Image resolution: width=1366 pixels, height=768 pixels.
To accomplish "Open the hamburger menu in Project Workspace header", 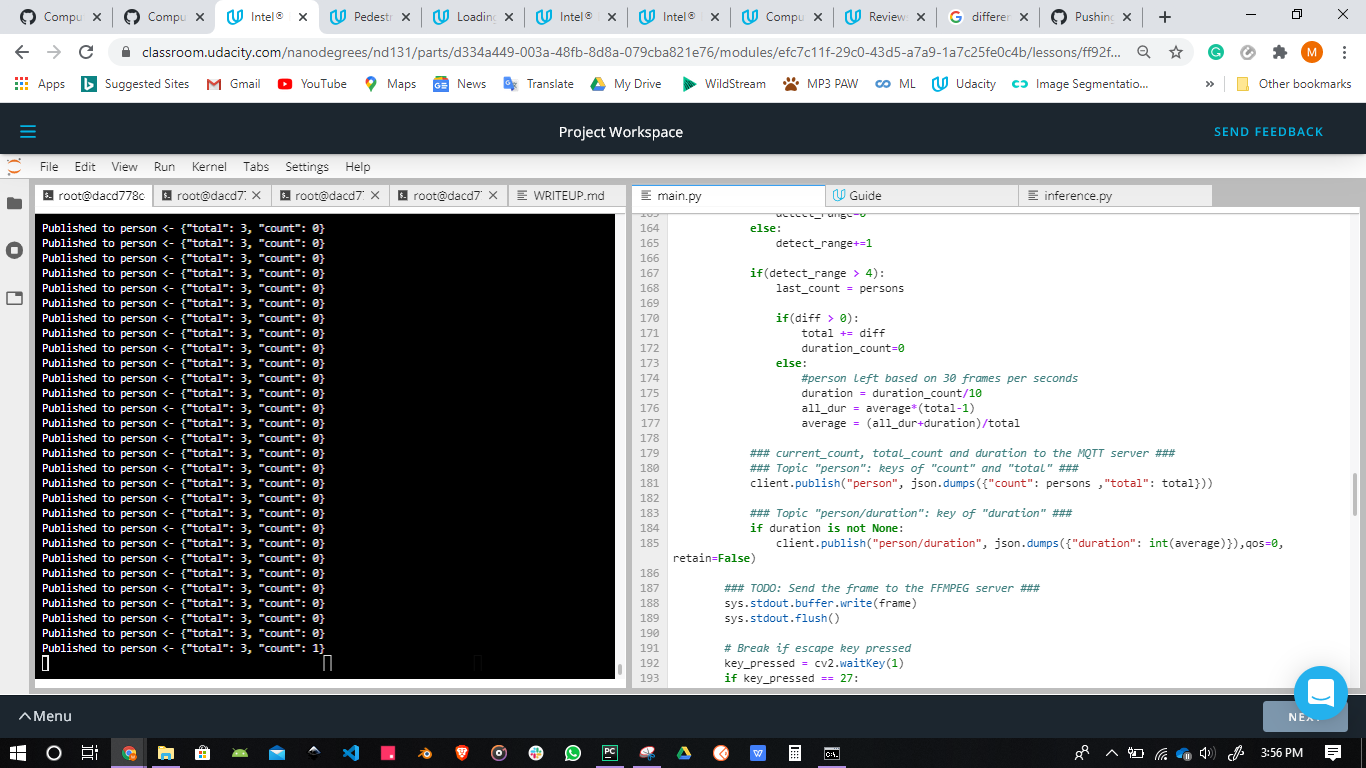I will [28, 132].
